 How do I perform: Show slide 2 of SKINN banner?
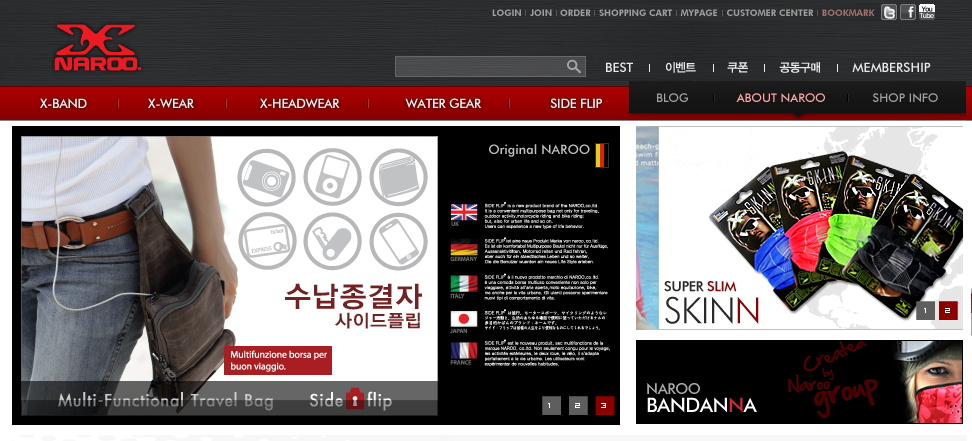948,310
